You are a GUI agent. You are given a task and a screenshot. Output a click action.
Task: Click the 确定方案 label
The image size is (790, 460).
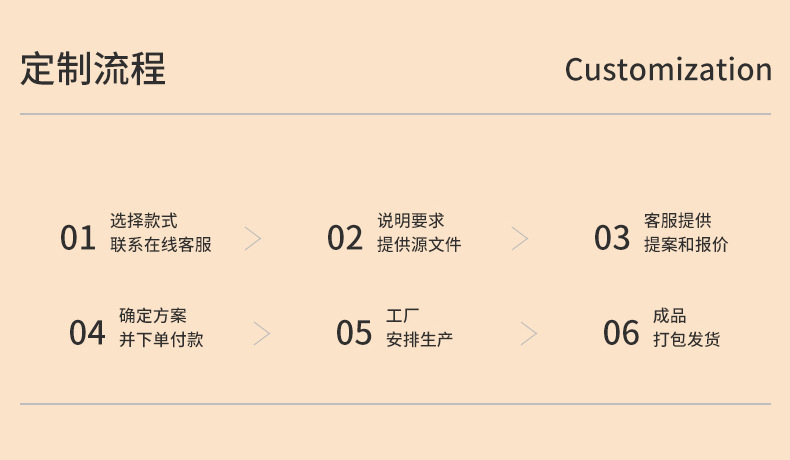(153, 316)
